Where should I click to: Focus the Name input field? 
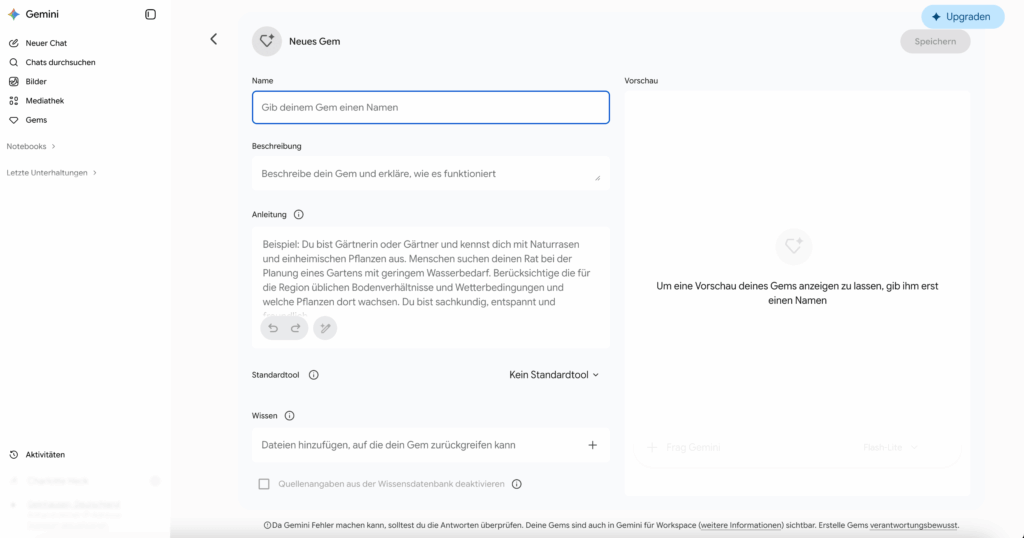[x=430, y=107]
